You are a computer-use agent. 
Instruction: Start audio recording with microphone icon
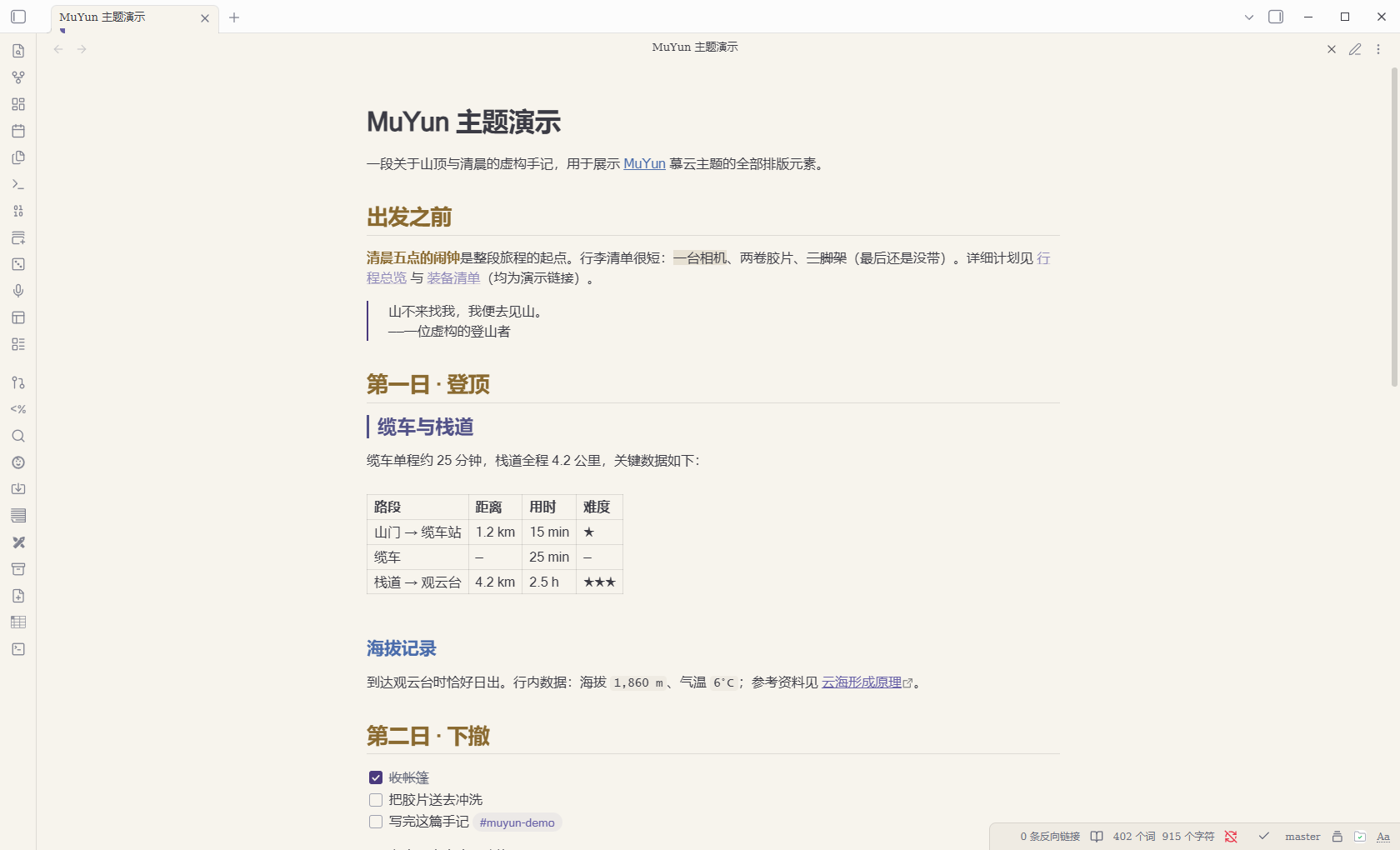(x=18, y=291)
